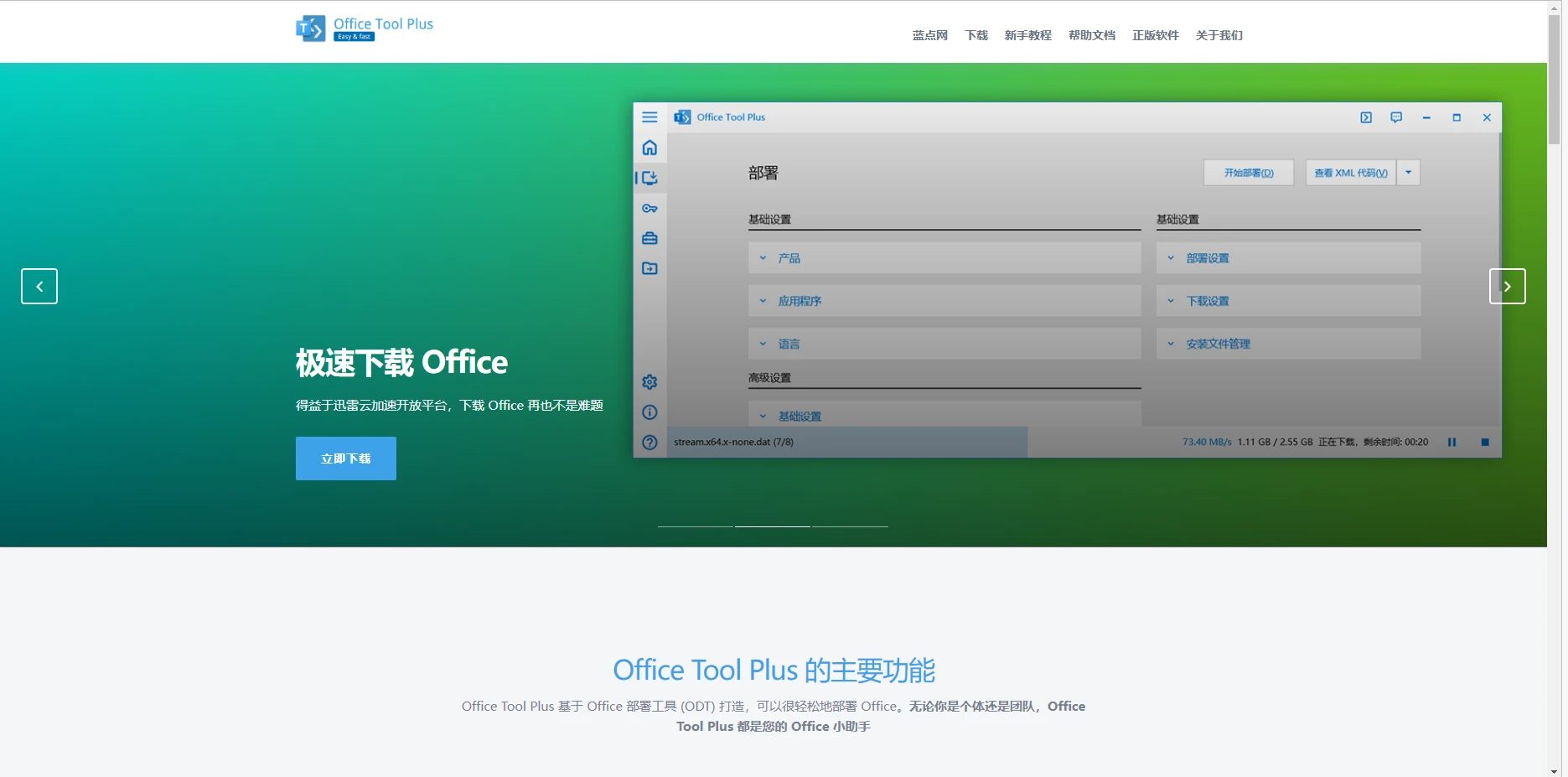Select the second carousel indicator

point(773,526)
